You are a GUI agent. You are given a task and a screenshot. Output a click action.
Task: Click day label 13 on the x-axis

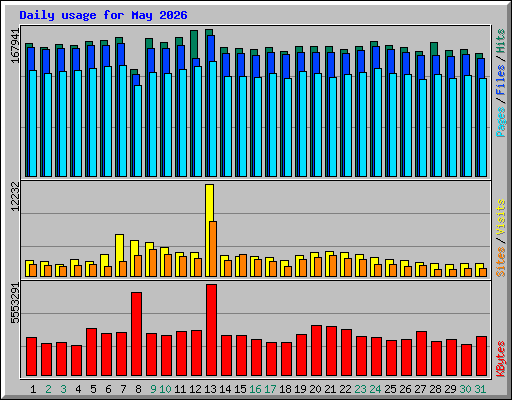pyautogui.click(x=210, y=389)
